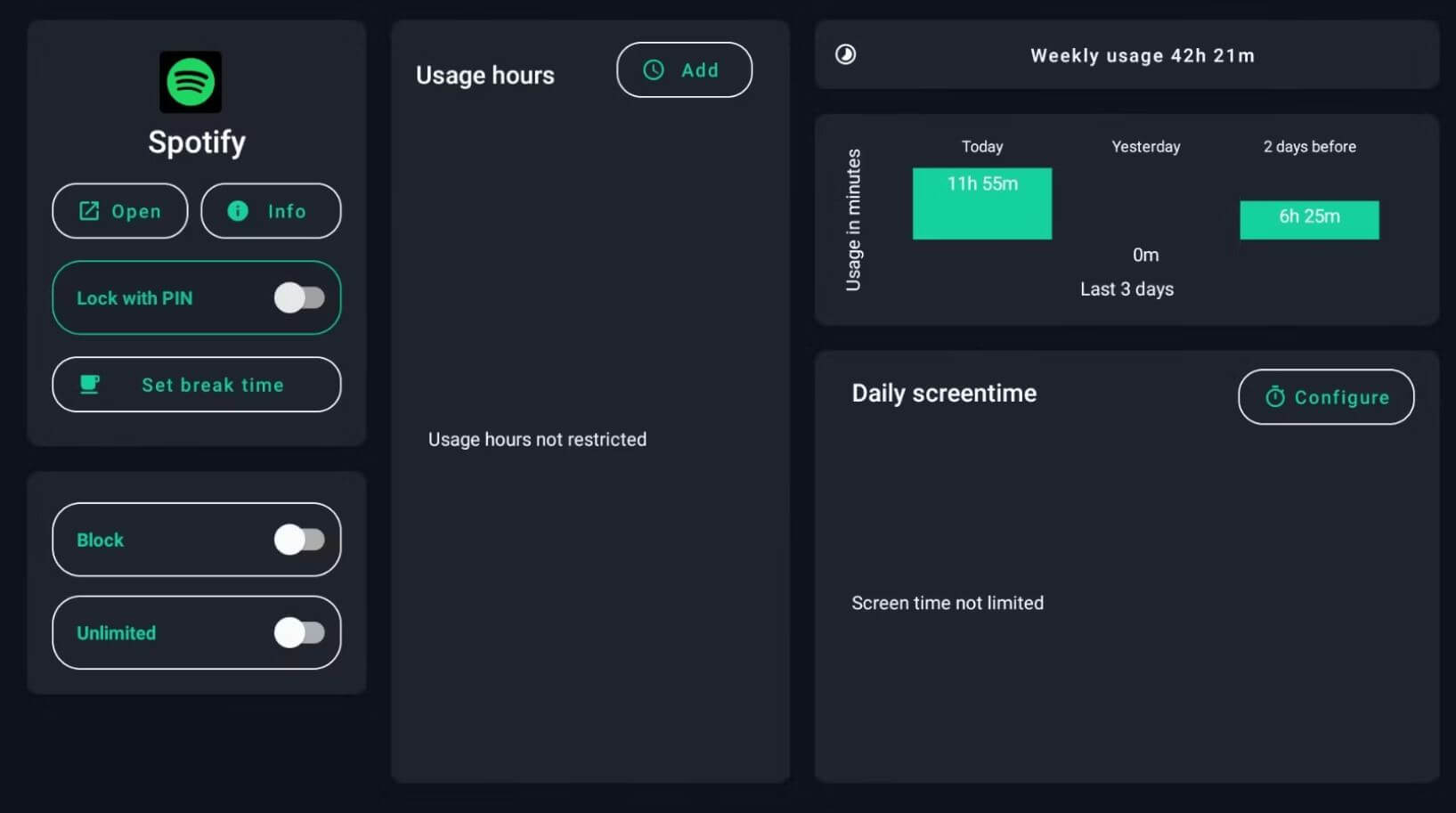Click the Spotify app name heading
The image size is (1456, 813).
[197, 142]
